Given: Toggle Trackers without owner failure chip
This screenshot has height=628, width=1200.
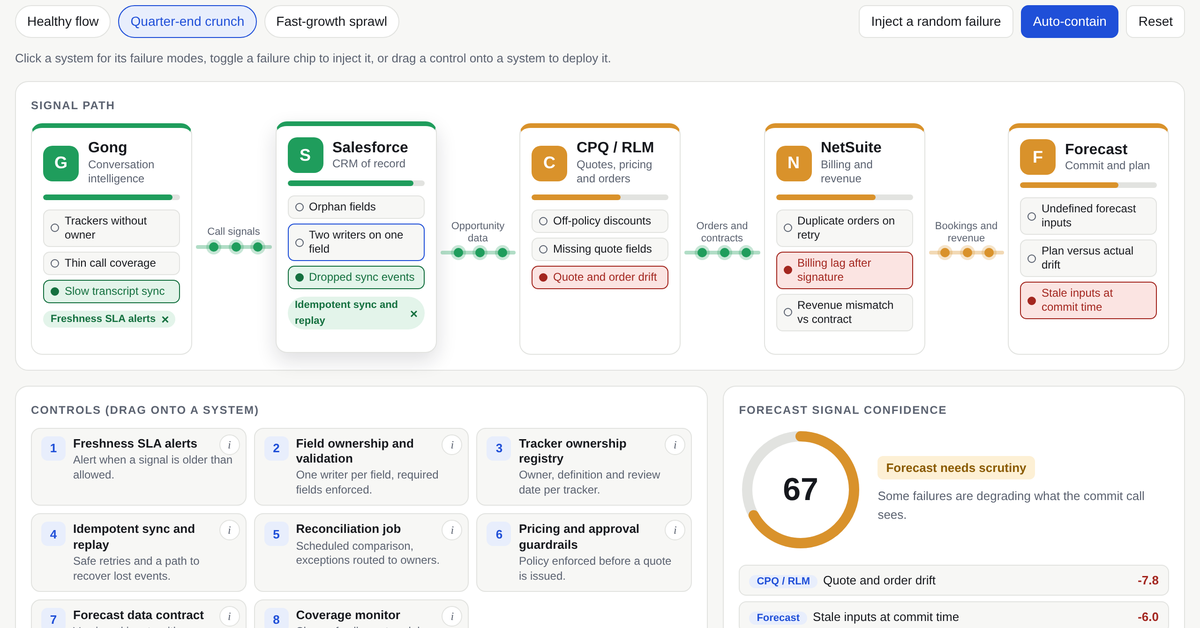Looking at the screenshot, I should [111, 228].
